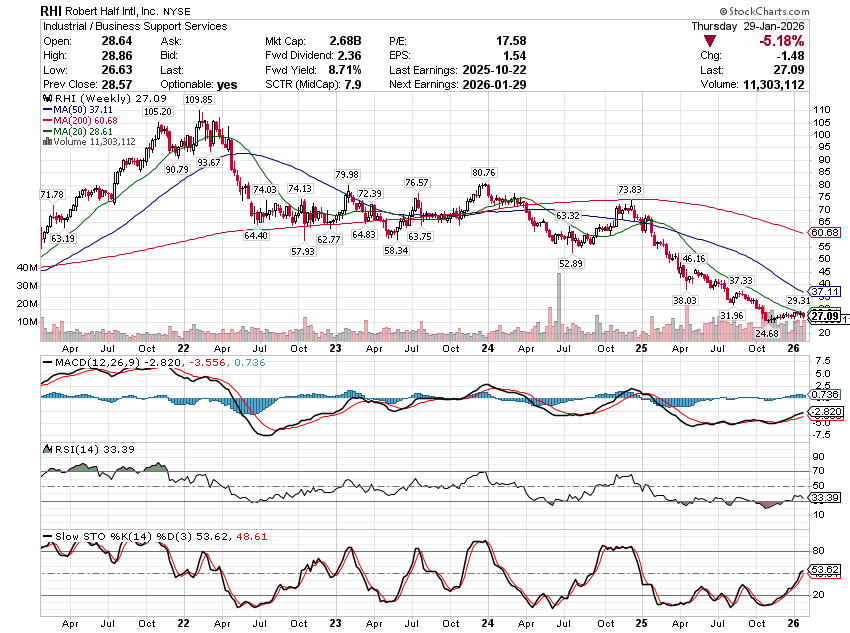Click the volume bars icon in legend
Viewport: 850px width, 633px height.
pyautogui.click(x=45, y=142)
